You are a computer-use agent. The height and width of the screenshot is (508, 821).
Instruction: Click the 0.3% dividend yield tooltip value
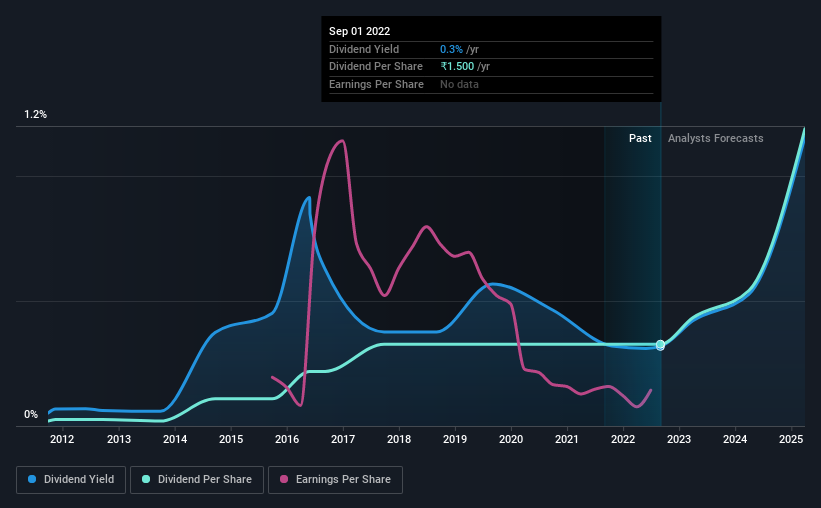(451, 49)
